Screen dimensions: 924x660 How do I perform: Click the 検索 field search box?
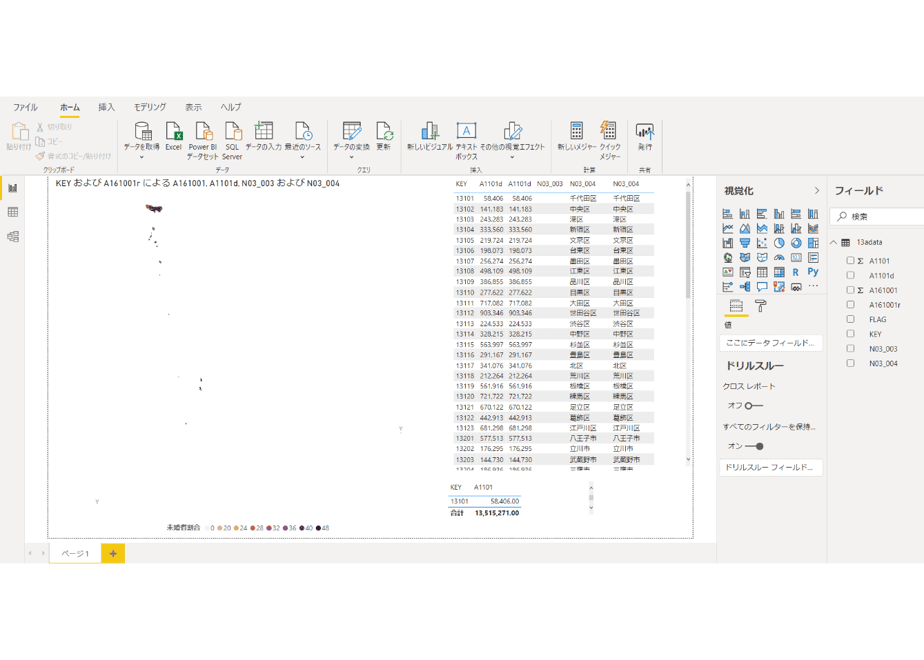pyautogui.click(x=877, y=216)
